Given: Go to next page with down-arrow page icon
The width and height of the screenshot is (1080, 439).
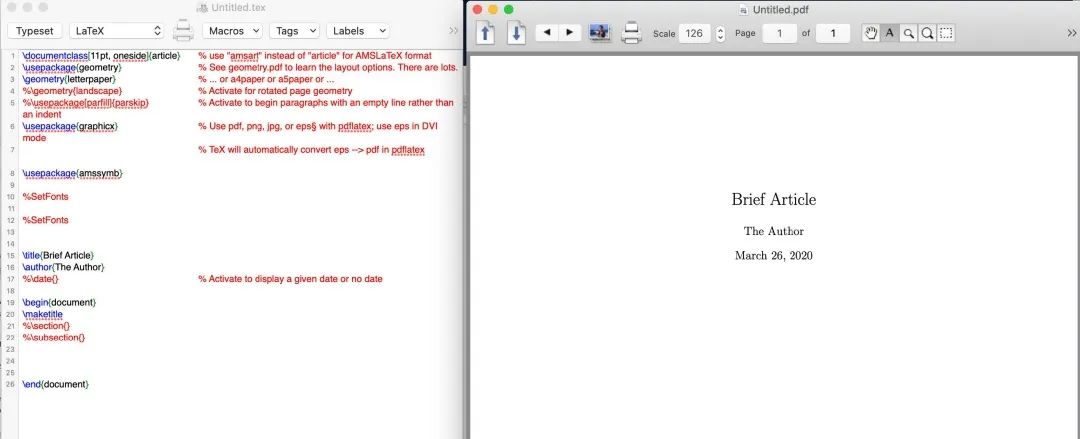Looking at the screenshot, I should (x=516, y=32).
